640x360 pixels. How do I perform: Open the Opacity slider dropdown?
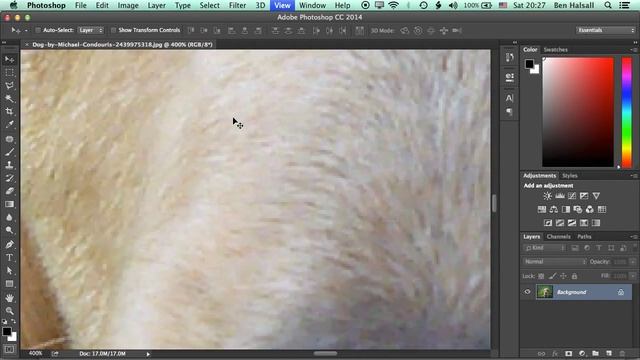(x=633, y=262)
